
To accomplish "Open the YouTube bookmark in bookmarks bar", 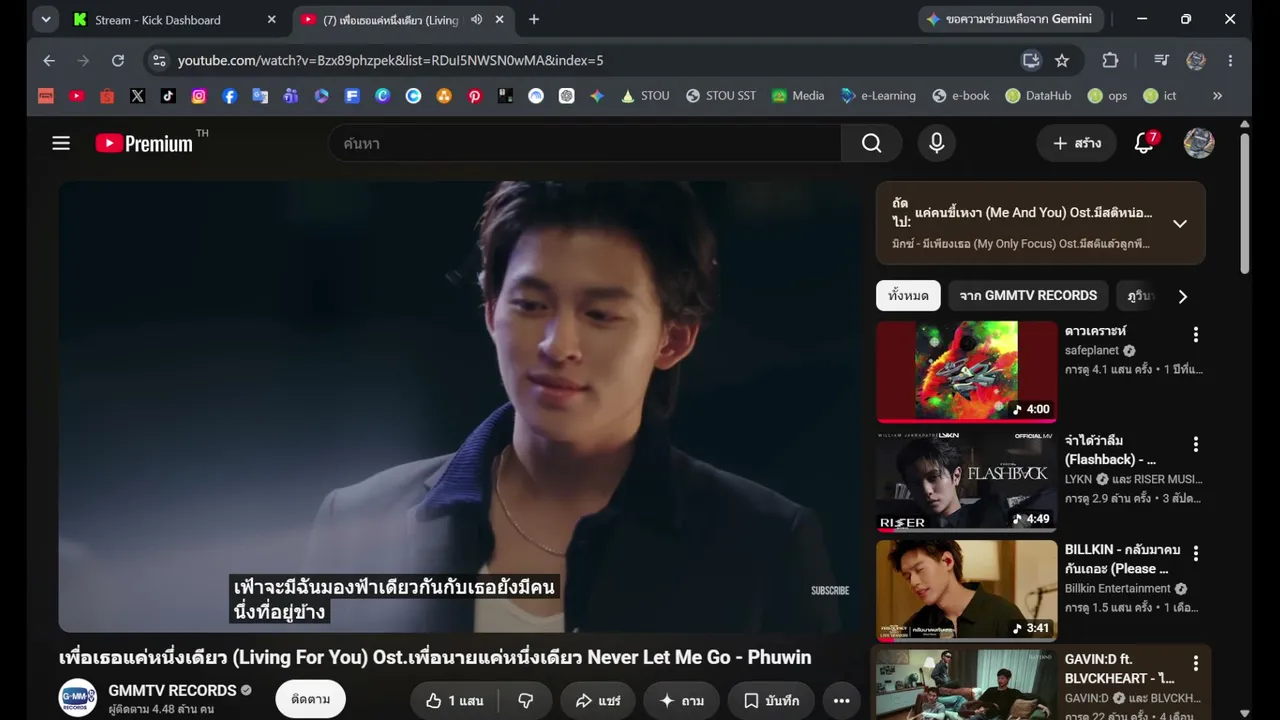I will pos(77,96).
